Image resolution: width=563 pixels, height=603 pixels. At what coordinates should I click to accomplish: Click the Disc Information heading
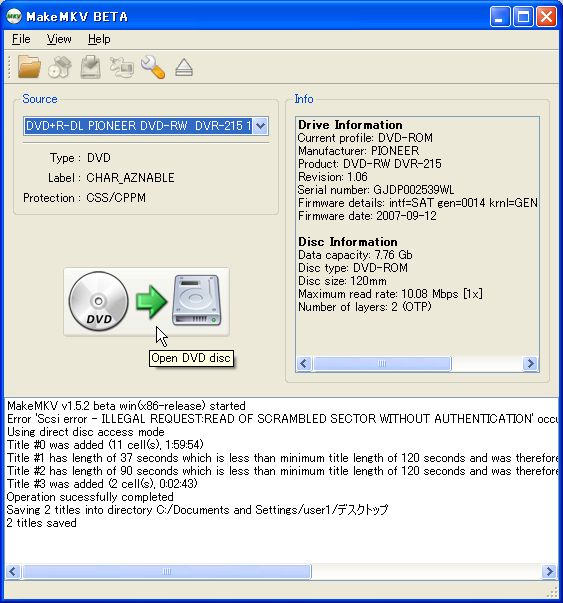(348, 242)
